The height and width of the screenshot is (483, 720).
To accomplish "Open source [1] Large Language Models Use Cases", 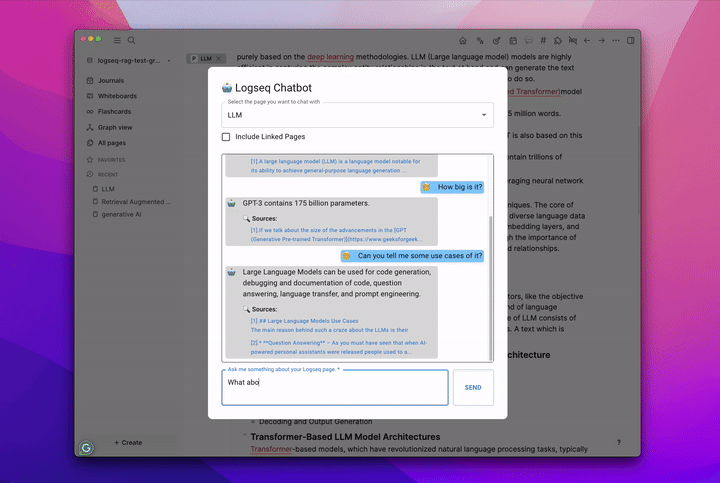I will pos(329,326).
